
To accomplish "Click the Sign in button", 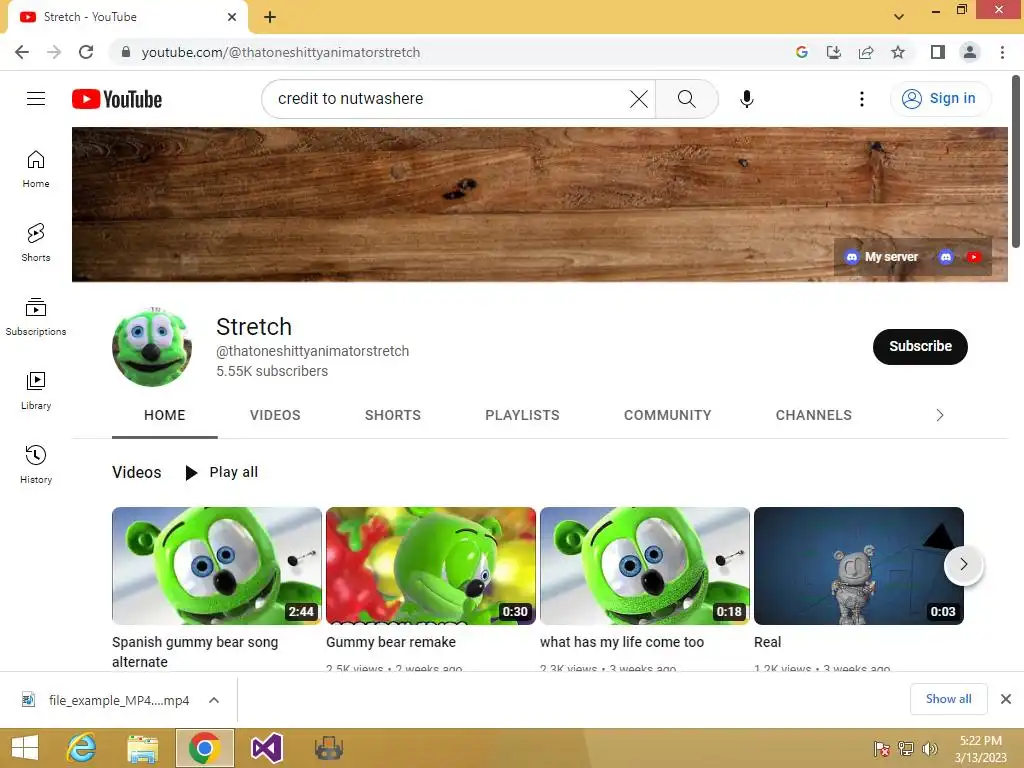I will tap(940, 99).
